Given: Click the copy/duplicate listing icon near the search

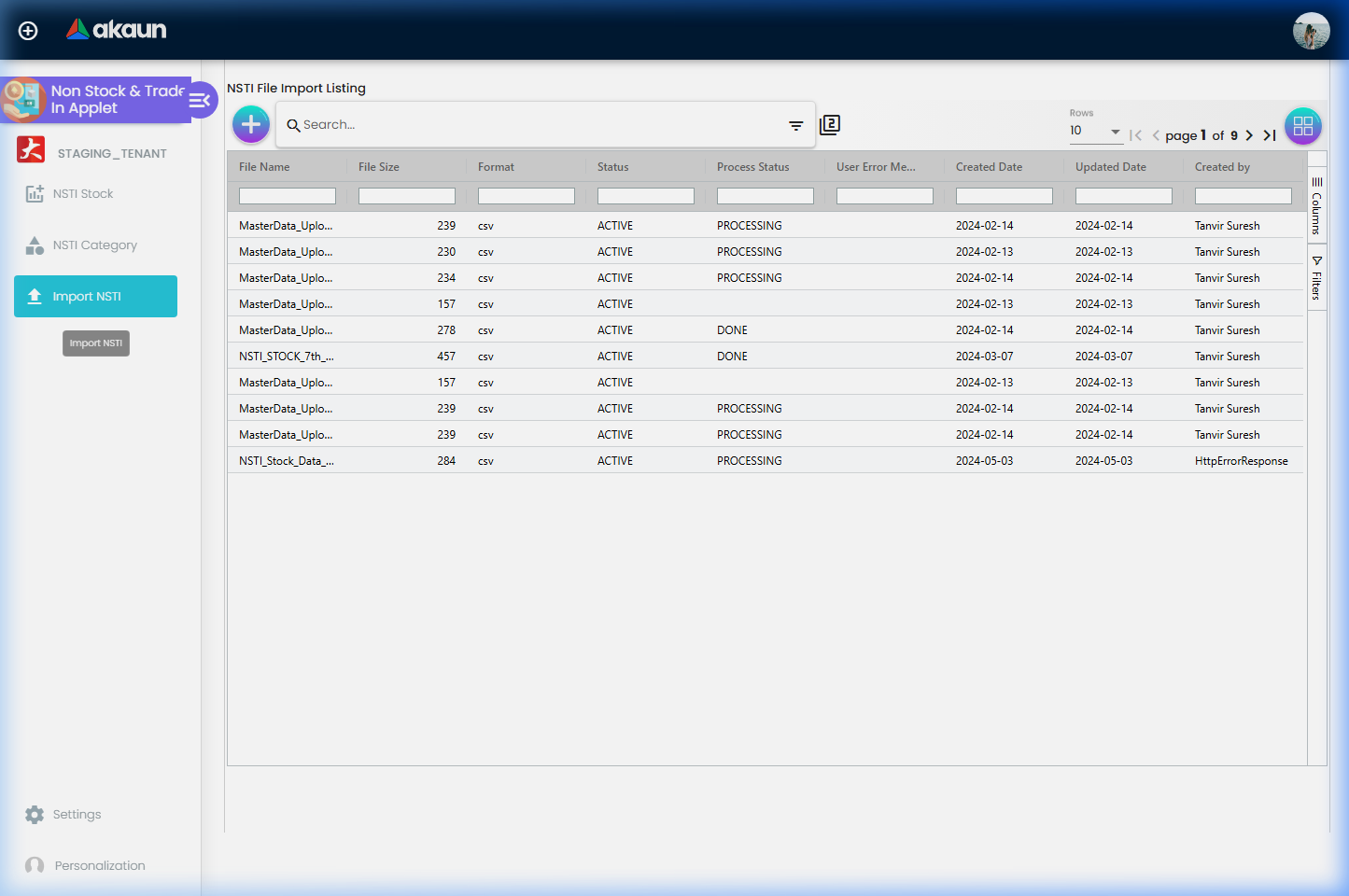Looking at the screenshot, I should pyautogui.click(x=830, y=124).
